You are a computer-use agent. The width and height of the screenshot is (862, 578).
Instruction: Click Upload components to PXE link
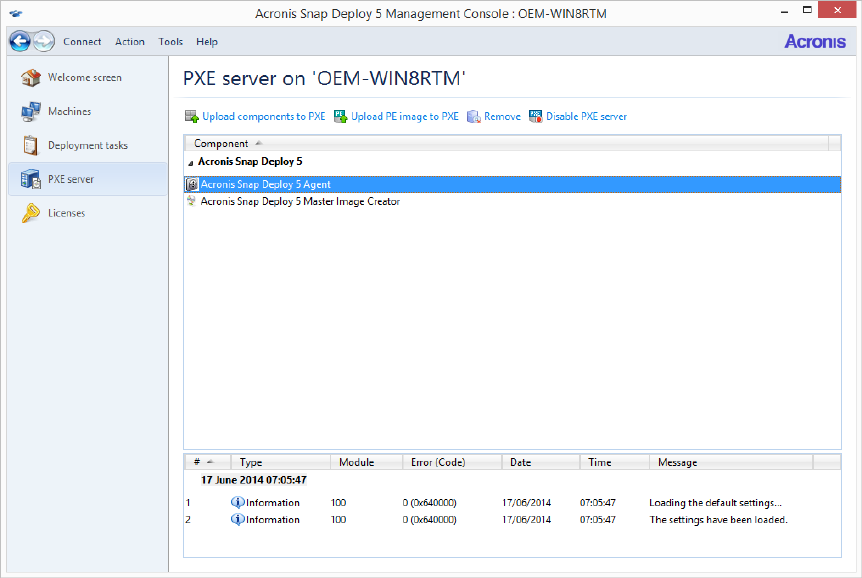[x=264, y=117]
